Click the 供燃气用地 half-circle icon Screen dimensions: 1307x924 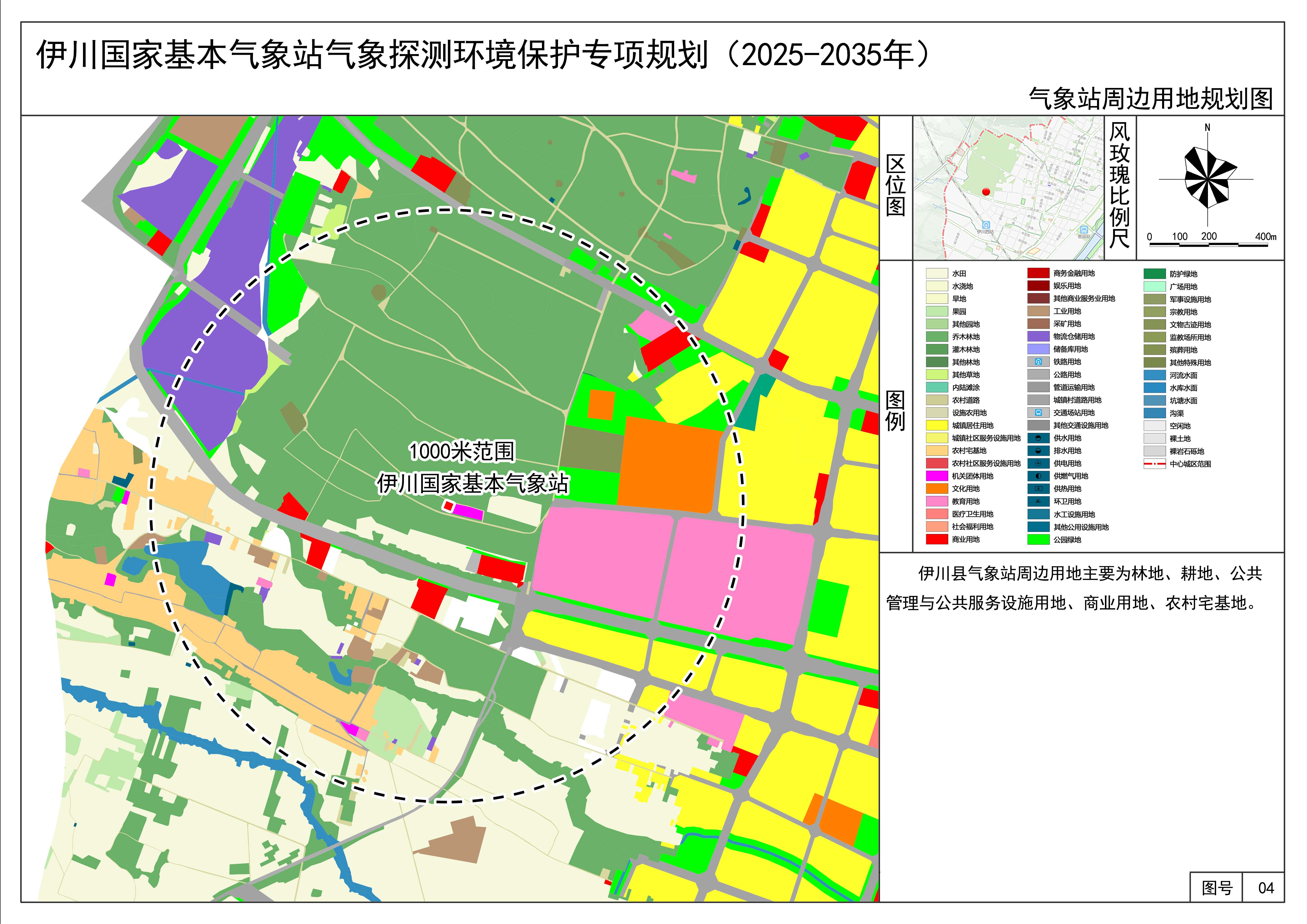pos(1038,476)
